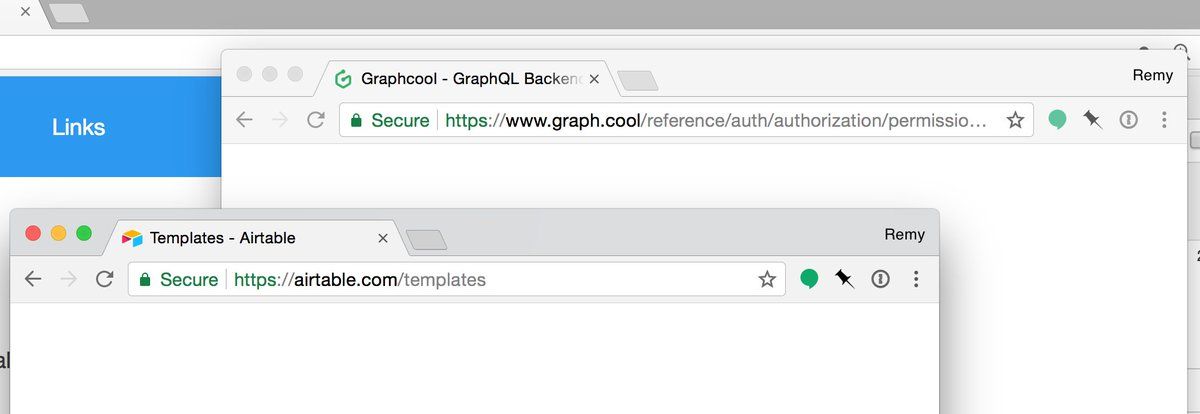Close the Templates - Airtable tab
Viewport: 1200px width, 414px height.
point(382,239)
